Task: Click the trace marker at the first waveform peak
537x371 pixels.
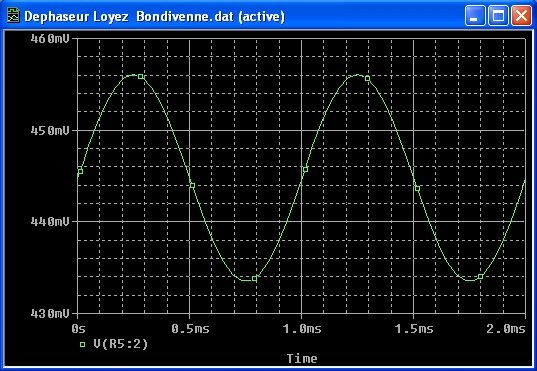Action: 141,76
